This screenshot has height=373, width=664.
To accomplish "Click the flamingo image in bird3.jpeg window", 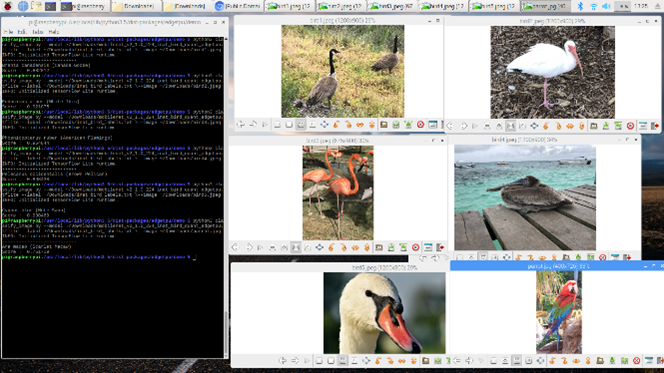I will pyautogui.click(x=338, y=193).
